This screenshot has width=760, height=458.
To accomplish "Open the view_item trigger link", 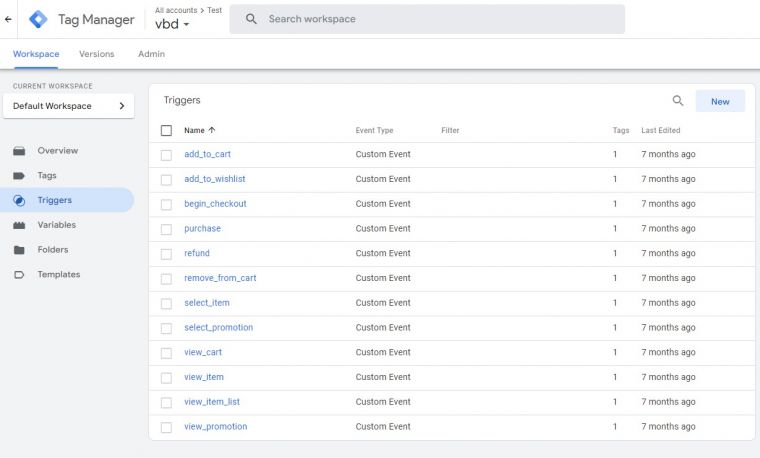I will 204,377.
